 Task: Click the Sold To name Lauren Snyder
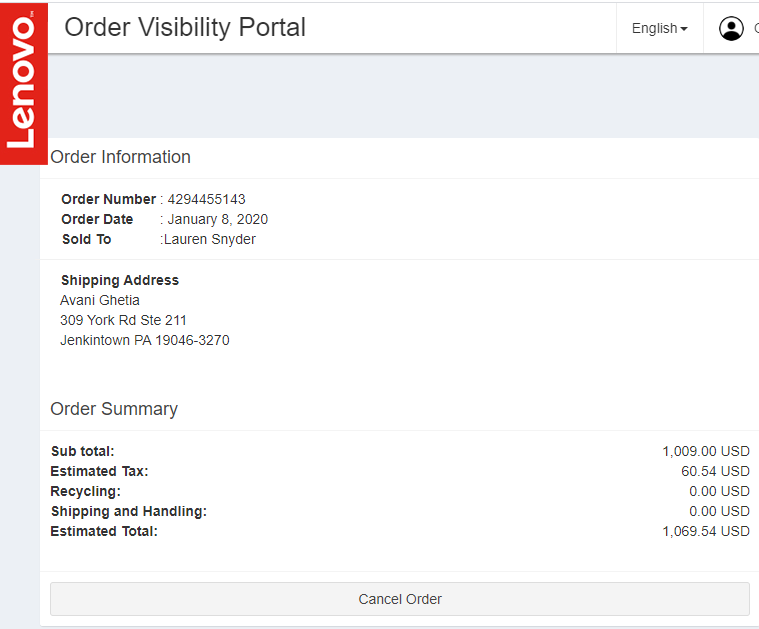(210, 239)
